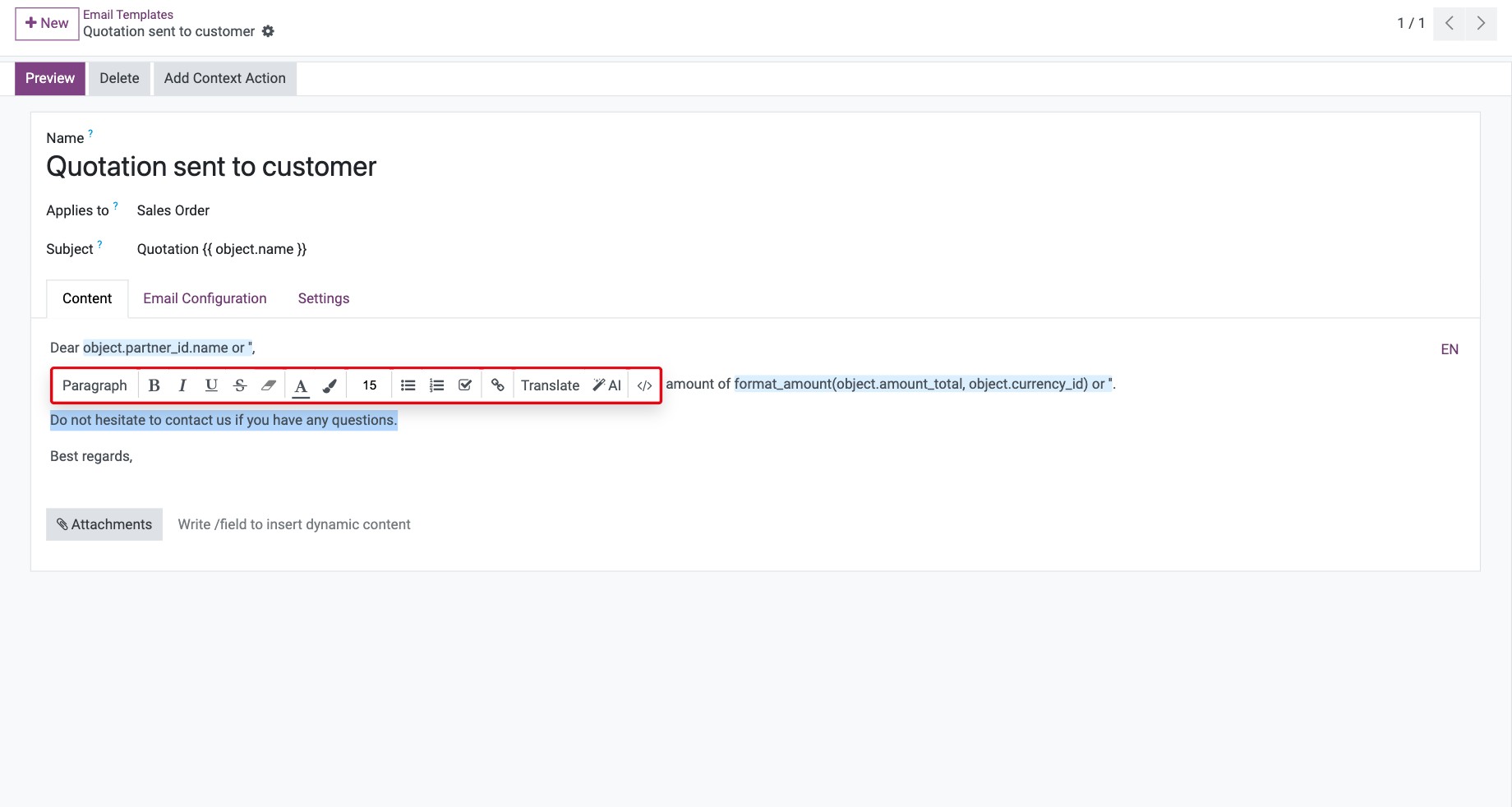The height and width of the screenshot is (807, 1512).
Task: Apply strikethrough to selected text
Action: coord(240,385)
